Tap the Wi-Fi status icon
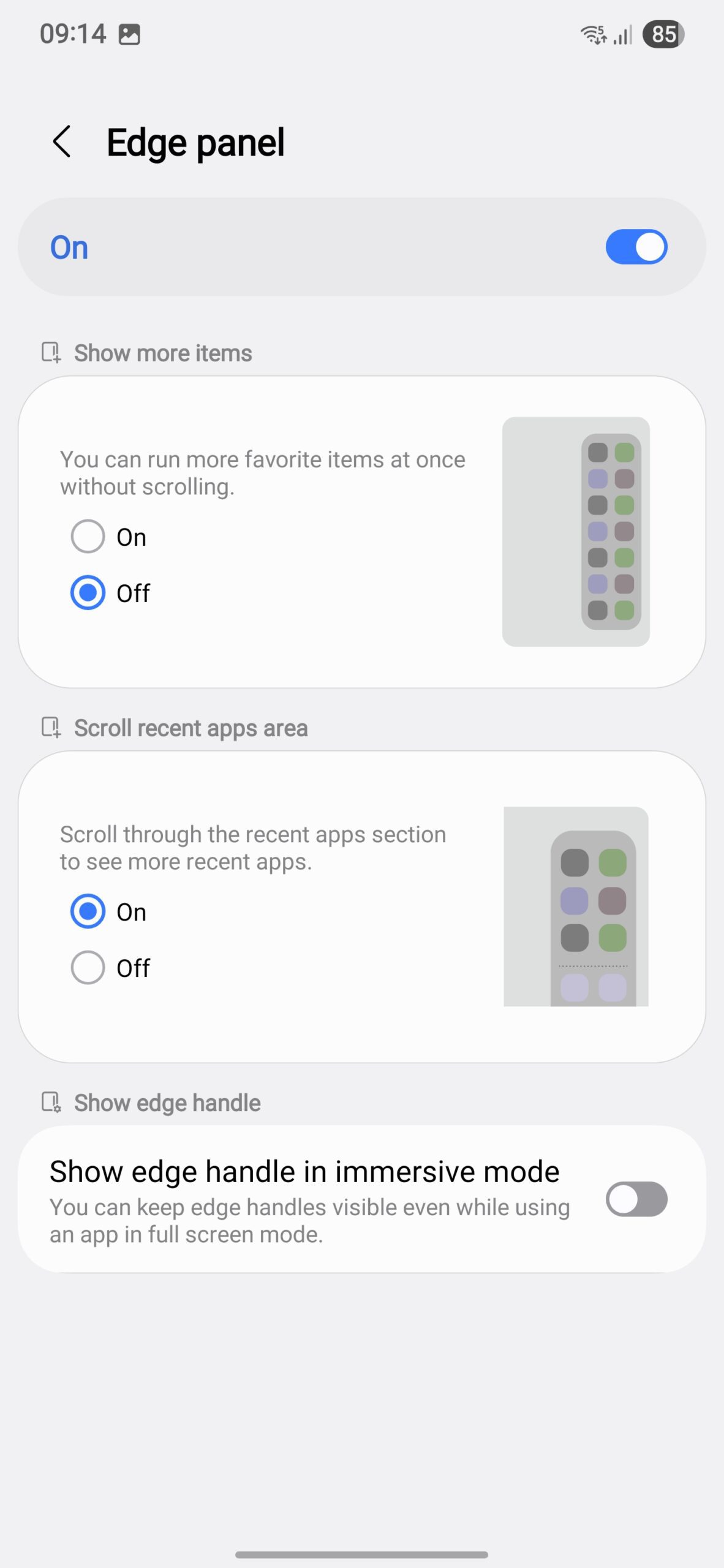The height and width of the screenshot is (1568, 724). (593, 34)
